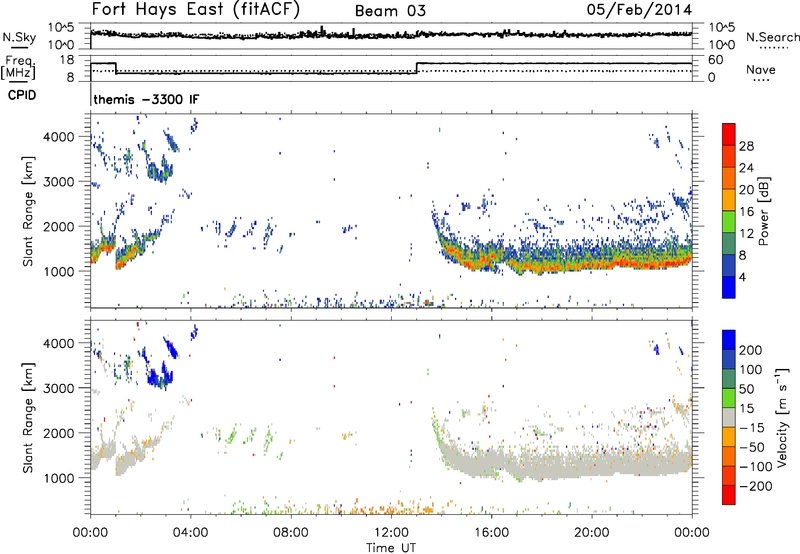The image size is (800, 554).
Task: Select the "themis -3300 IF" CPID text
Action: click(x=146, y=99)
